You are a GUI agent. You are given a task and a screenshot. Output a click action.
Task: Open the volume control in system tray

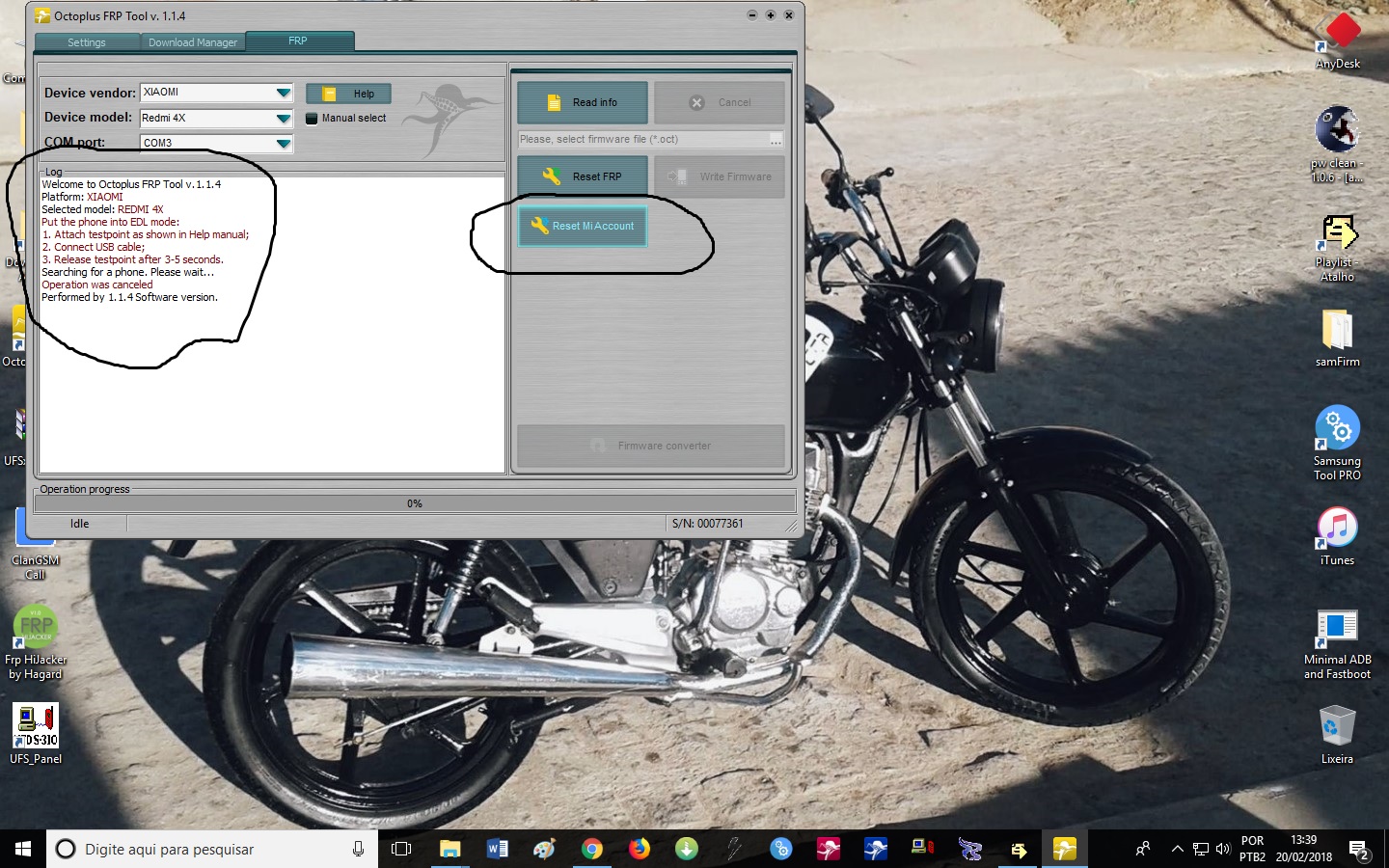click(x=1223, y=849)
